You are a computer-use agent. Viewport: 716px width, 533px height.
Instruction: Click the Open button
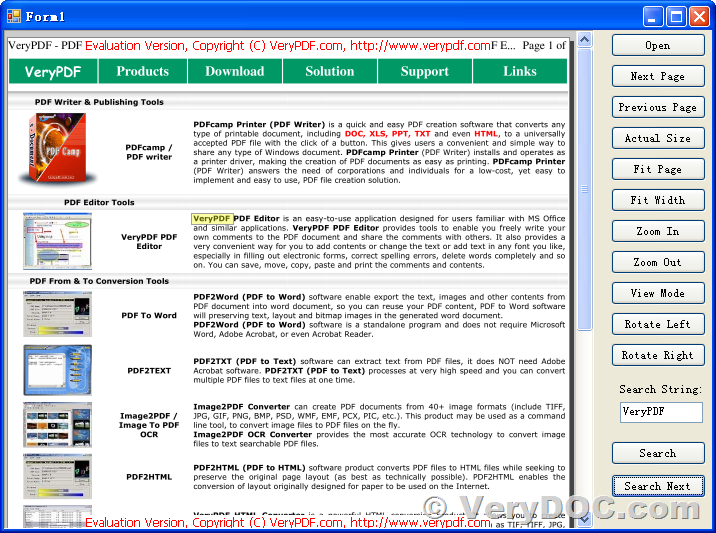click(658, 45)
